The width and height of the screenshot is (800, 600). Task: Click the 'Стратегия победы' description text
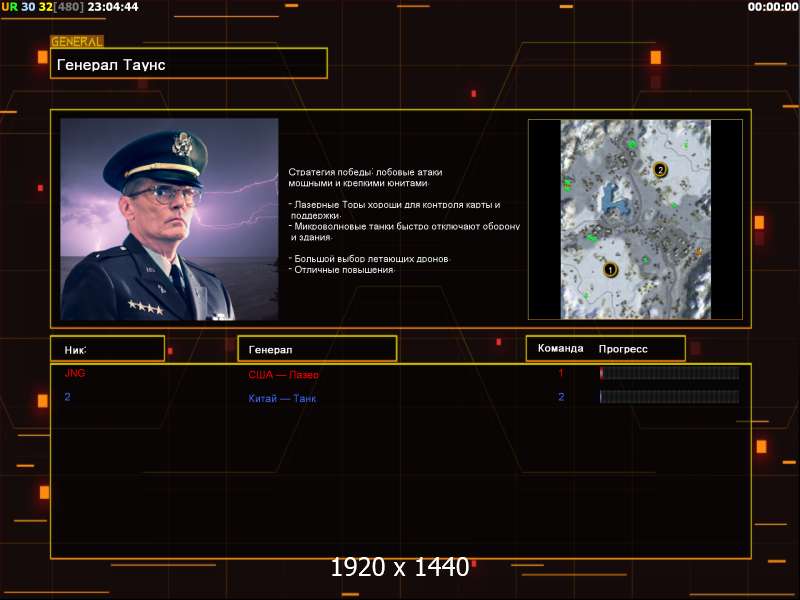(x=365, y=178)
